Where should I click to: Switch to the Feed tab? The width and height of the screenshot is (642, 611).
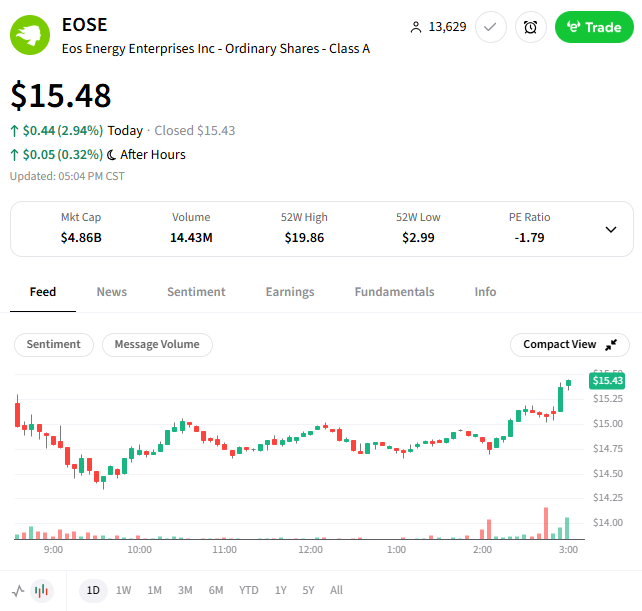point(43,292)
